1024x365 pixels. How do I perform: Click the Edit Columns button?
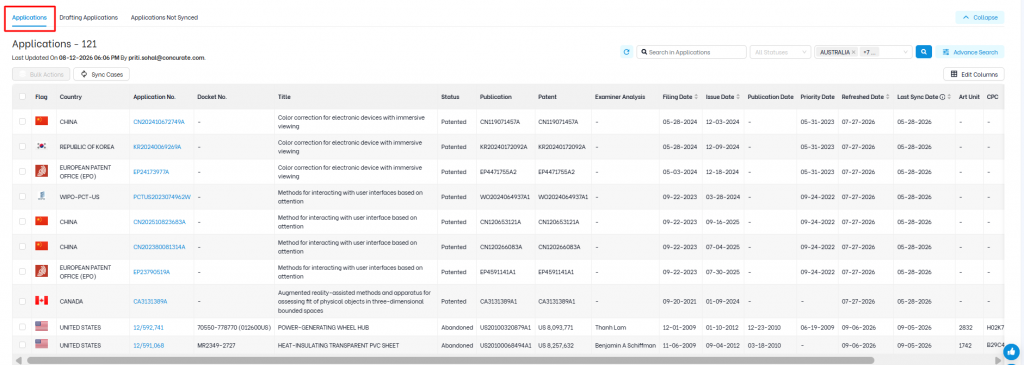pos(974,74)
